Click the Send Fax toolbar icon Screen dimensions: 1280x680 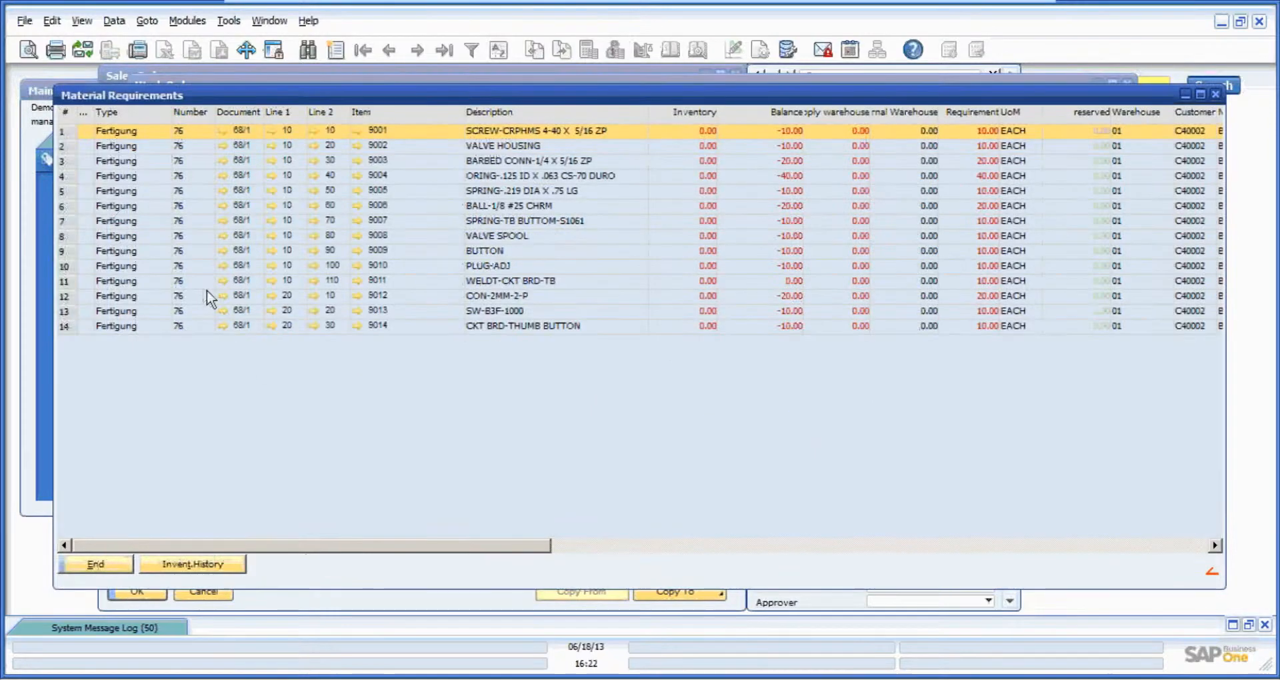point(138,50)
